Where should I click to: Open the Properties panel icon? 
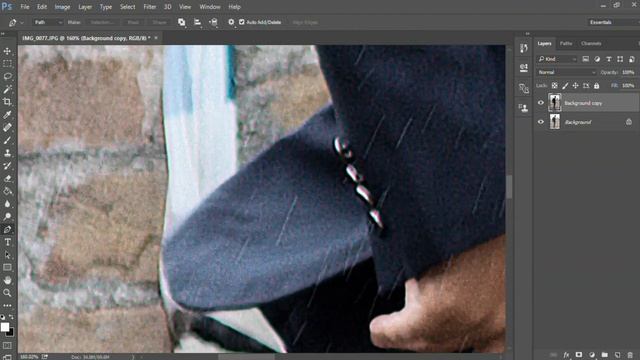pos(524,68)
